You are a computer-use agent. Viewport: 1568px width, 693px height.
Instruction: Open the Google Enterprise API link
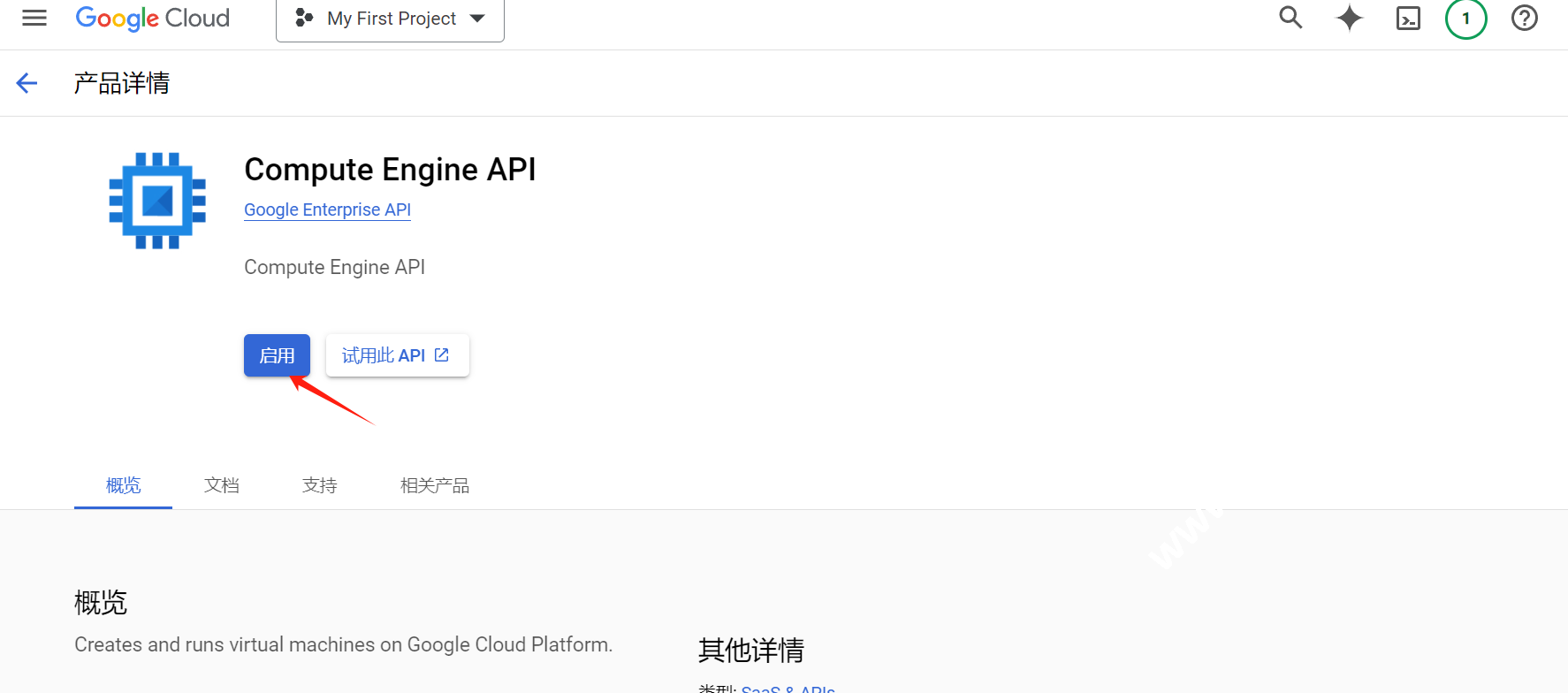327,209
